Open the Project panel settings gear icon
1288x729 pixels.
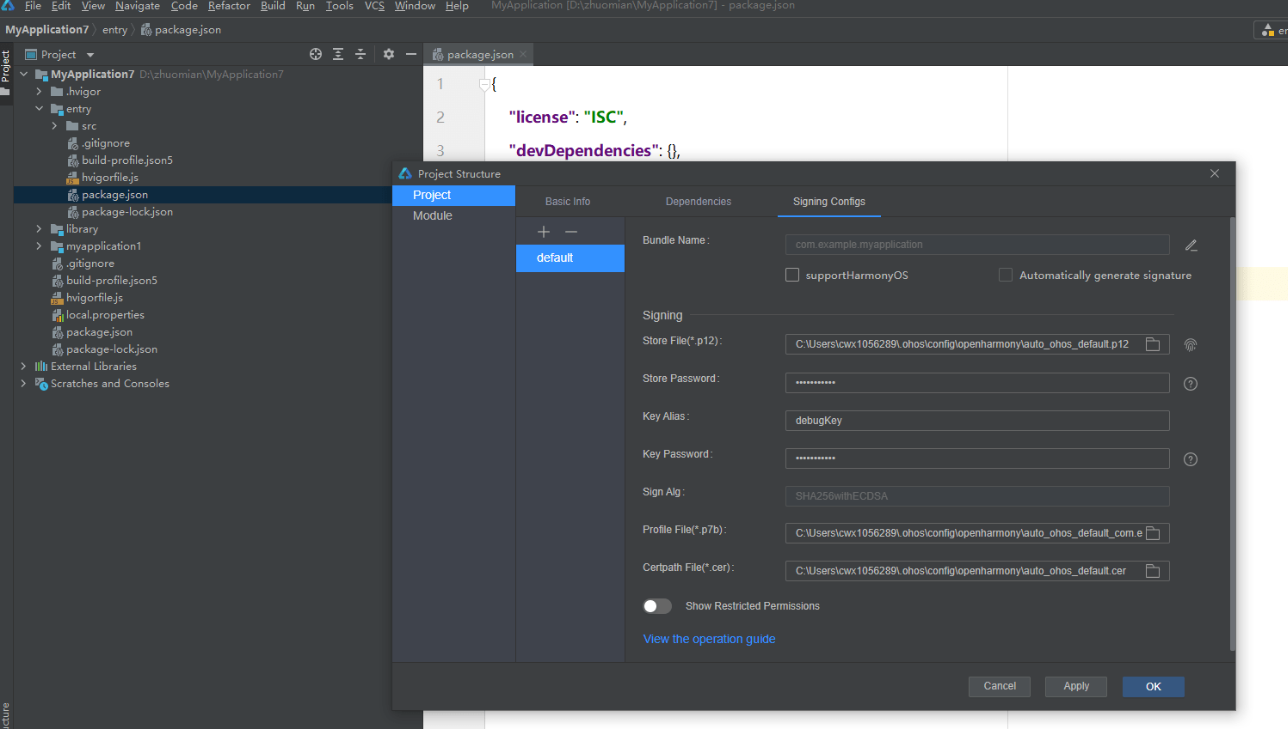389,54
